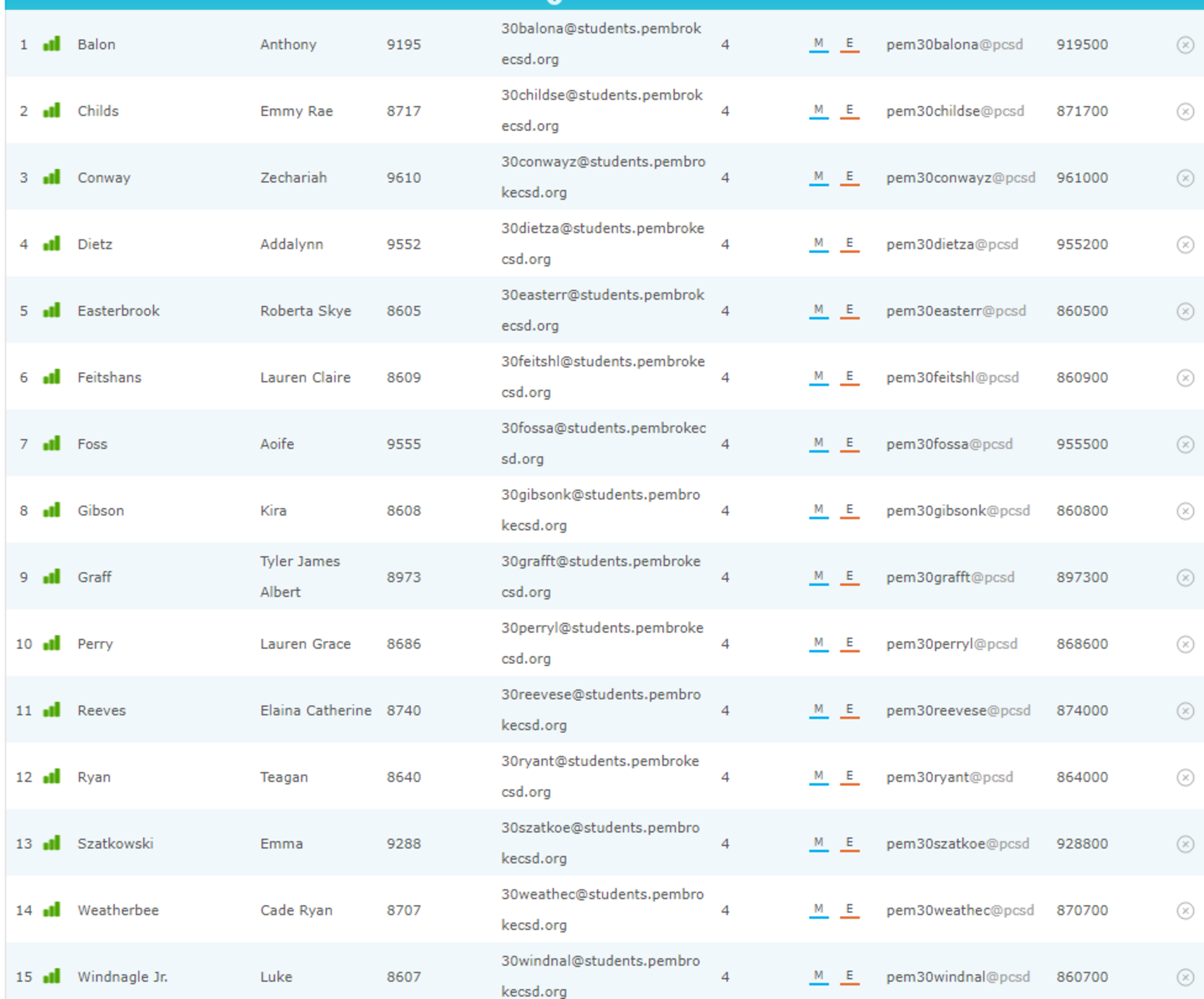
Task: Click password field 860900 for Feitshans
Action: point(1082,377)
